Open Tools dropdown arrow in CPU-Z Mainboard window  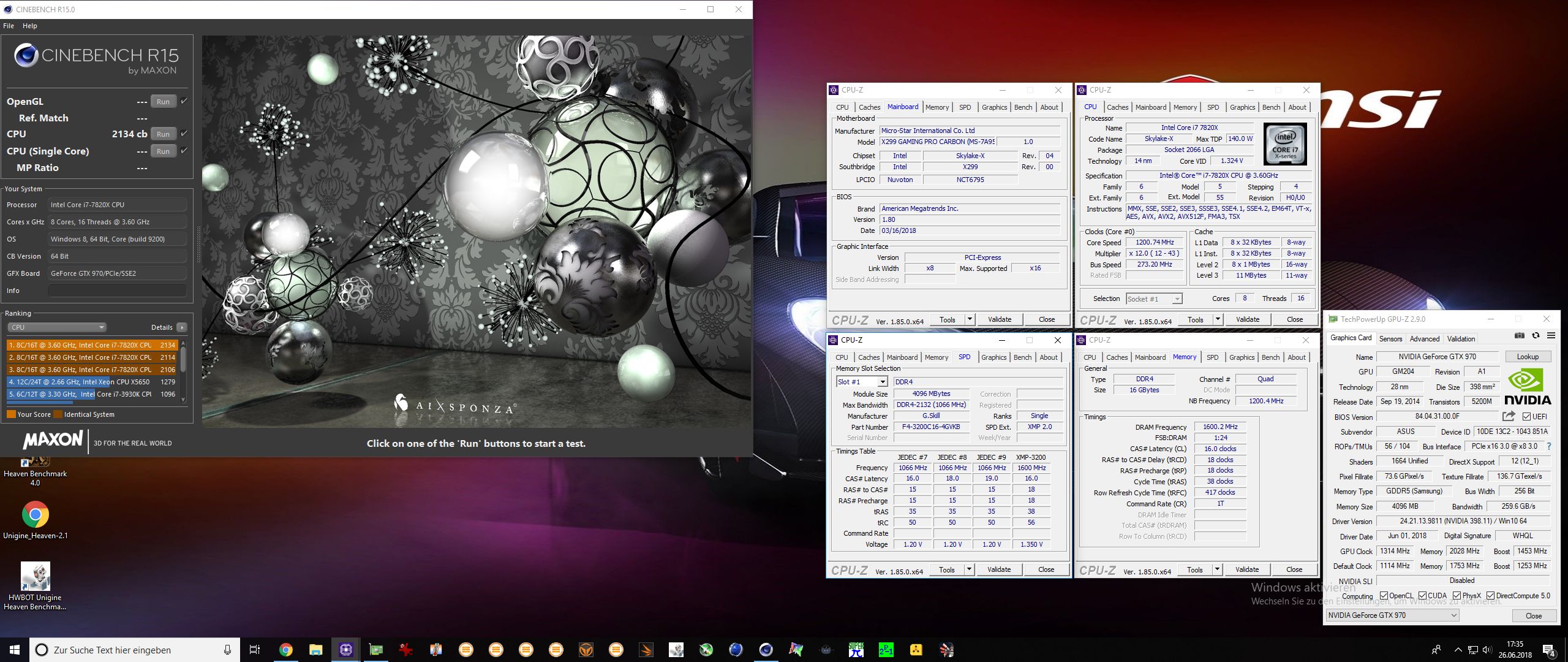[x=970, y=319]
